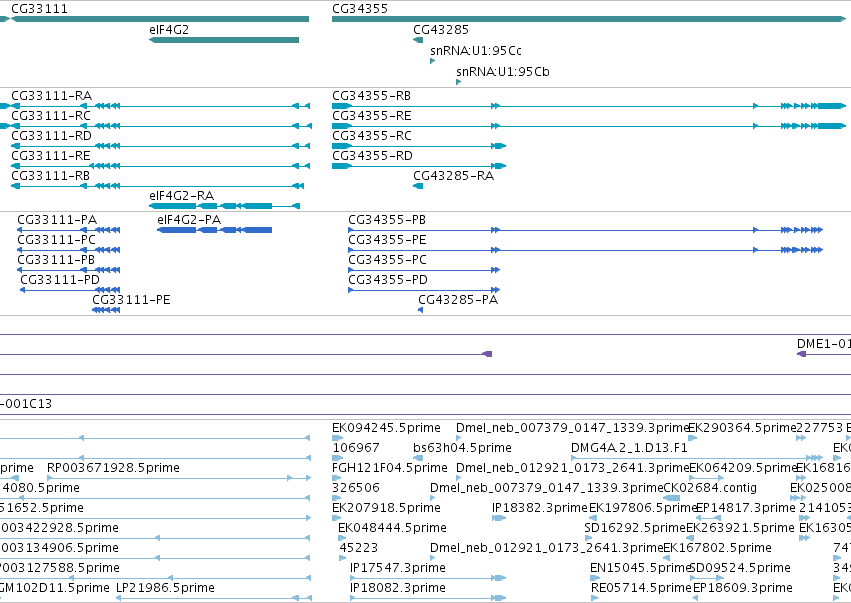This screenshot has width=851, height=603.
Task: Select EST entry labeled 45223
Action: [x=359, y=548]
